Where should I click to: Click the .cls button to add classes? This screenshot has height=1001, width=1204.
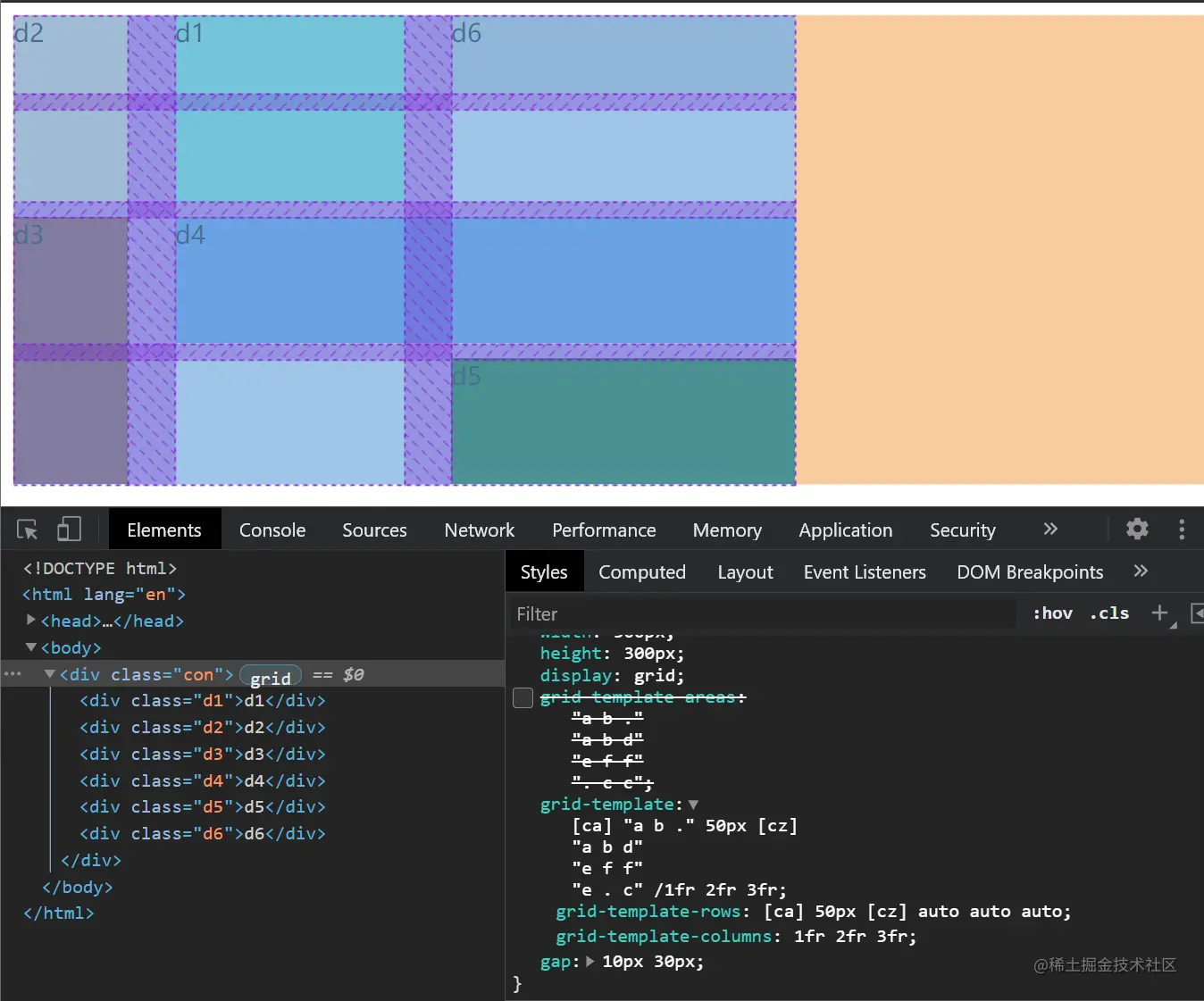click(x=1109, y=613)
